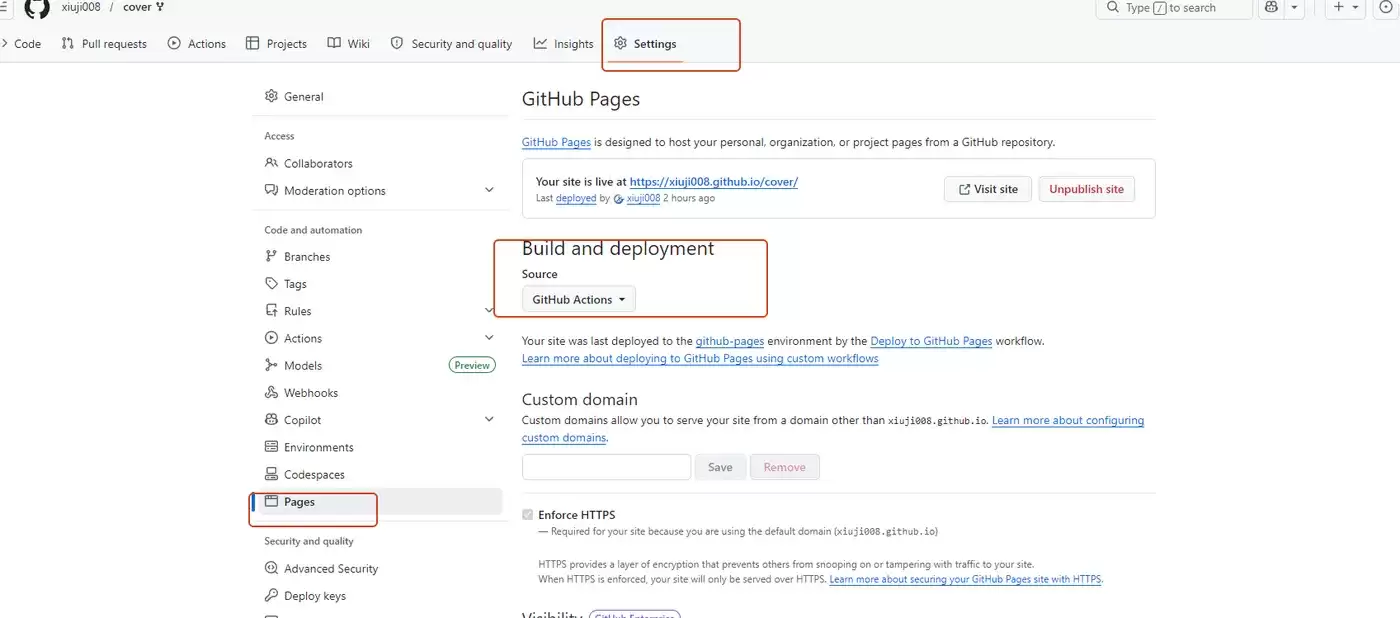Viewport: 1400px width, 618px height.
Task: Click the plus create-new icon in the header
Action: coord(1339,7)
